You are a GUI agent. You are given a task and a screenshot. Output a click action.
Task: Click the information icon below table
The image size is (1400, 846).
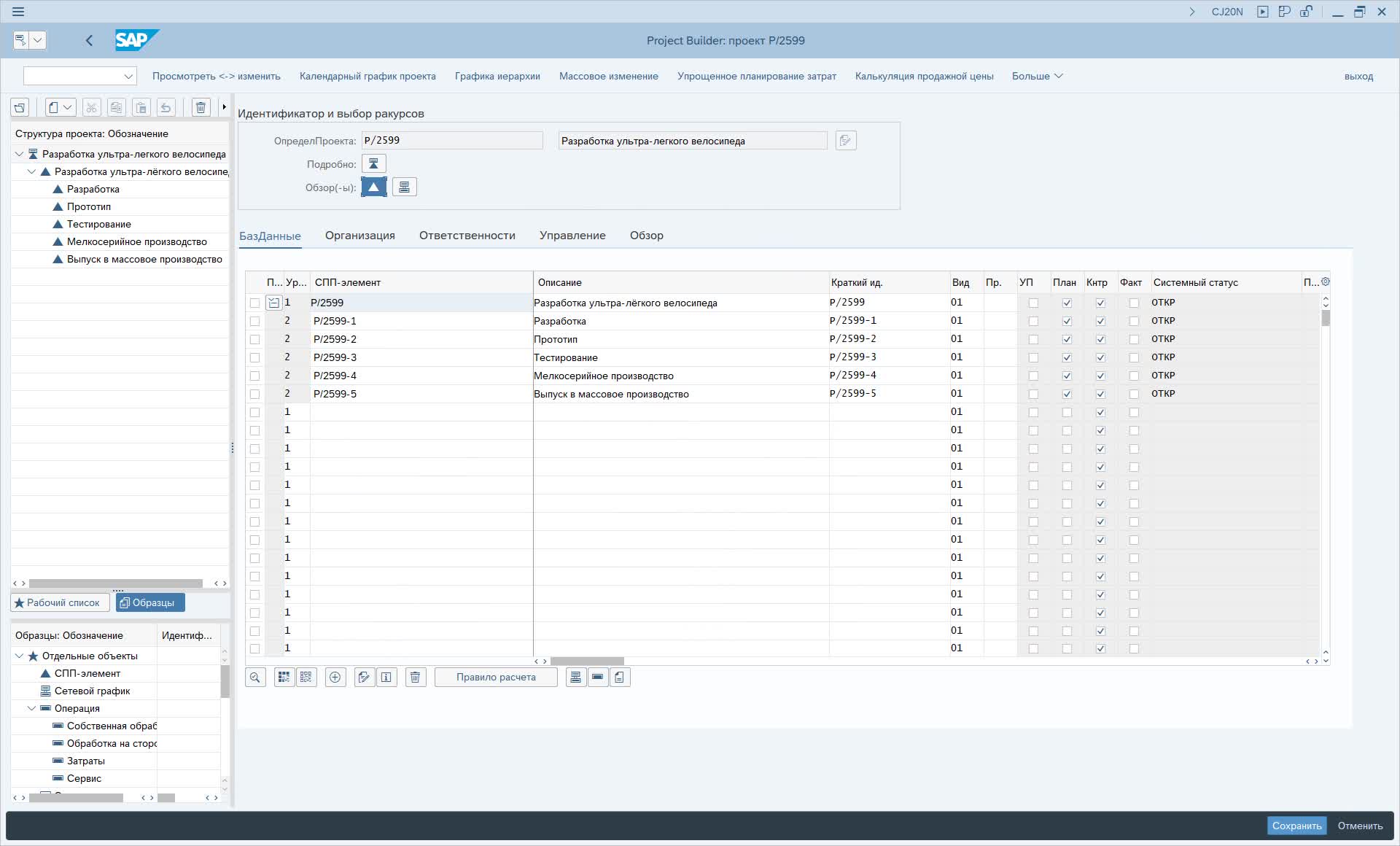point(386,678)
